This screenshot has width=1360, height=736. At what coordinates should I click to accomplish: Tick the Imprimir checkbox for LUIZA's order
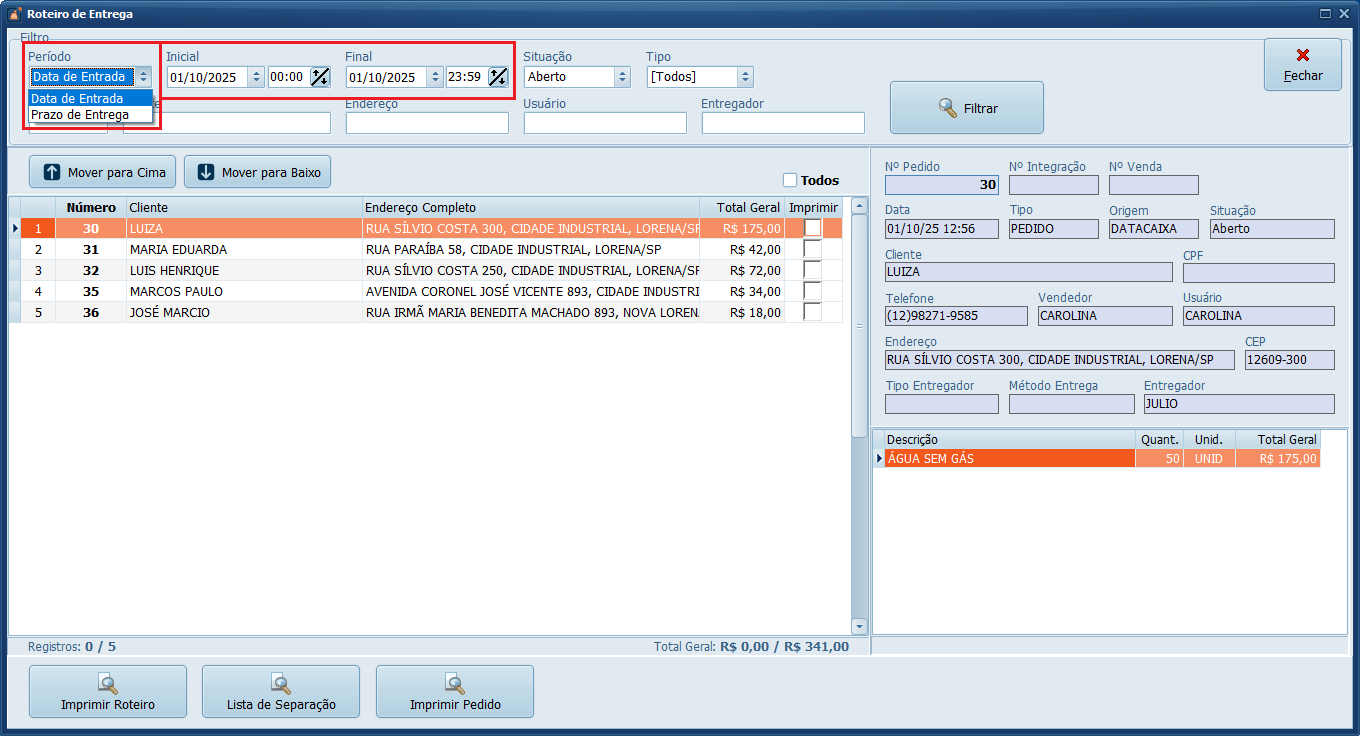812,228
